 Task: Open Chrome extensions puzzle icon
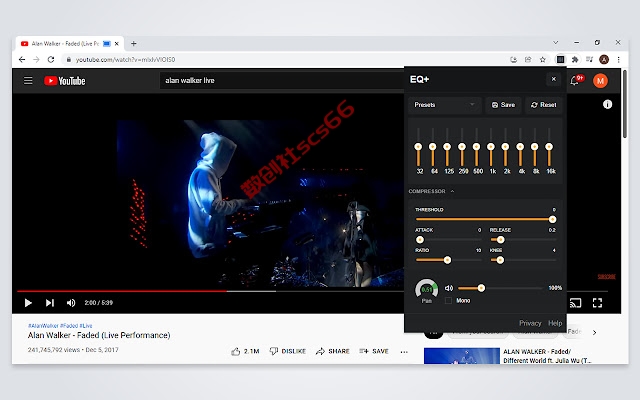point(575,60)
